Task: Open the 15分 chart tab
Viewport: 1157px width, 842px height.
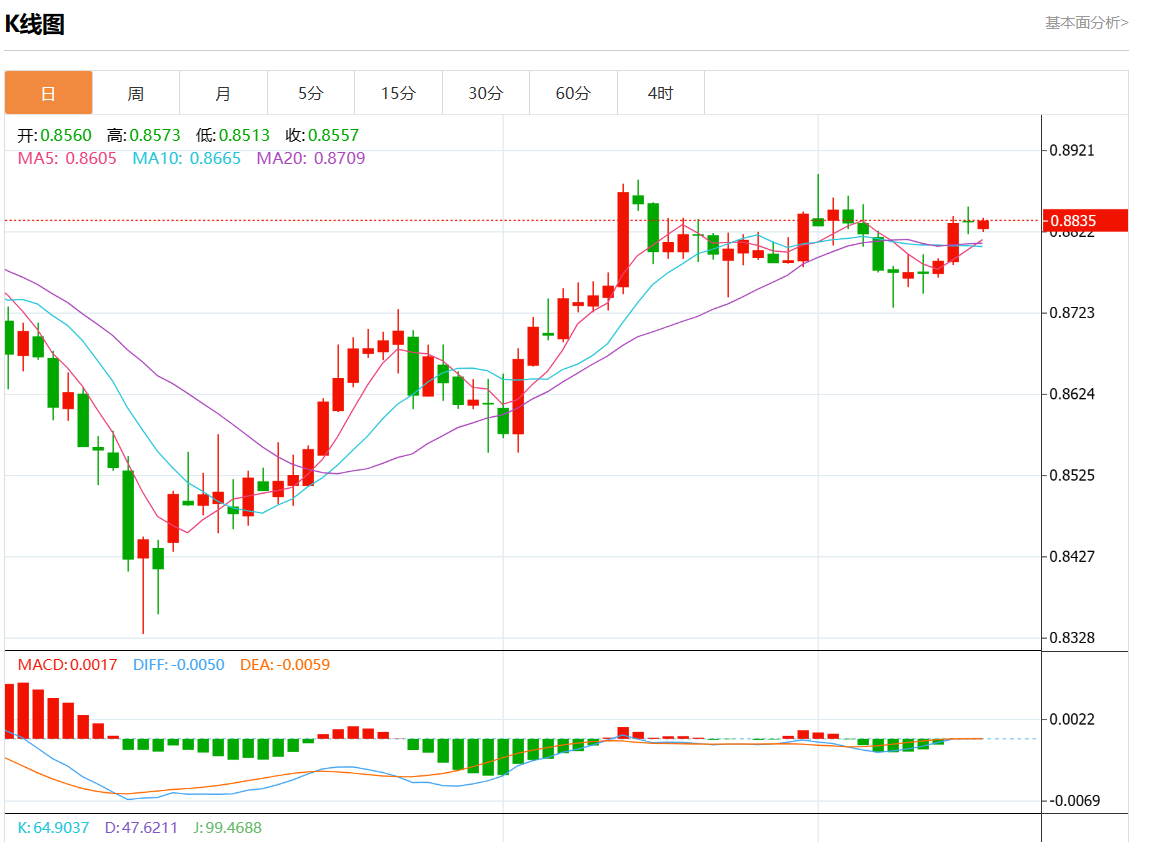Action: pyautogui.click(x=398, y=93)
